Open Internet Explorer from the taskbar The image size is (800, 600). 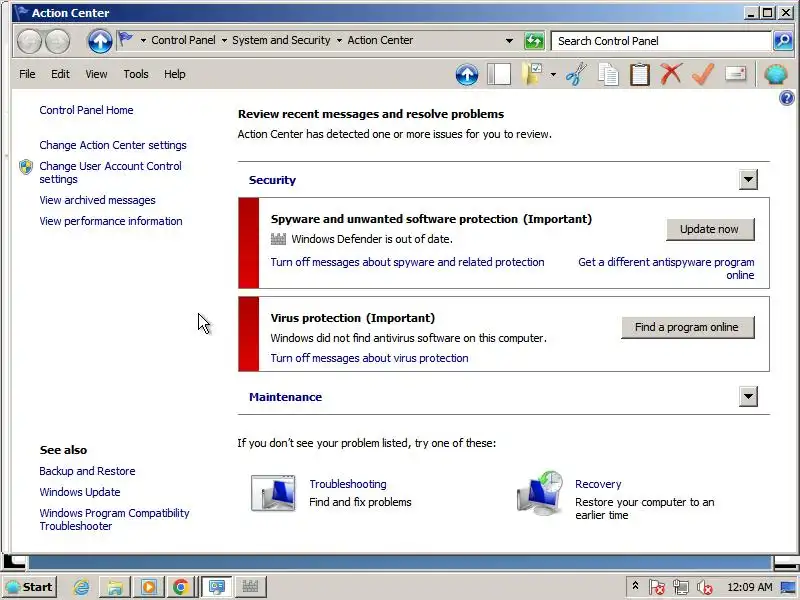[81, 587]
